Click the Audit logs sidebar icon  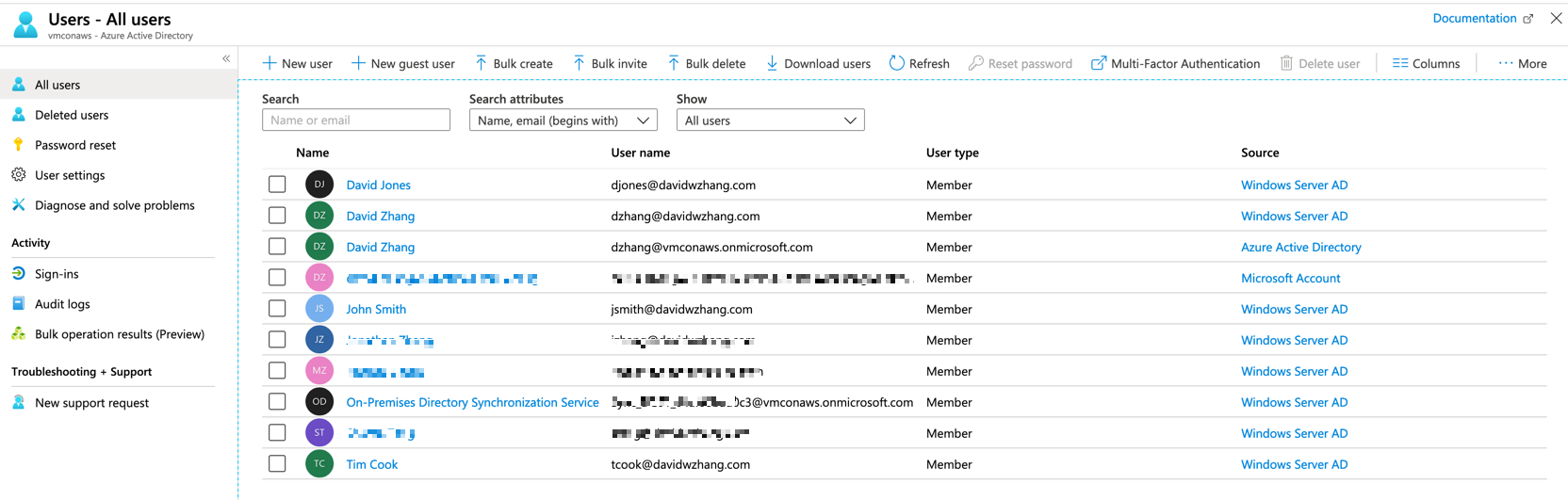tap(18, 303)
